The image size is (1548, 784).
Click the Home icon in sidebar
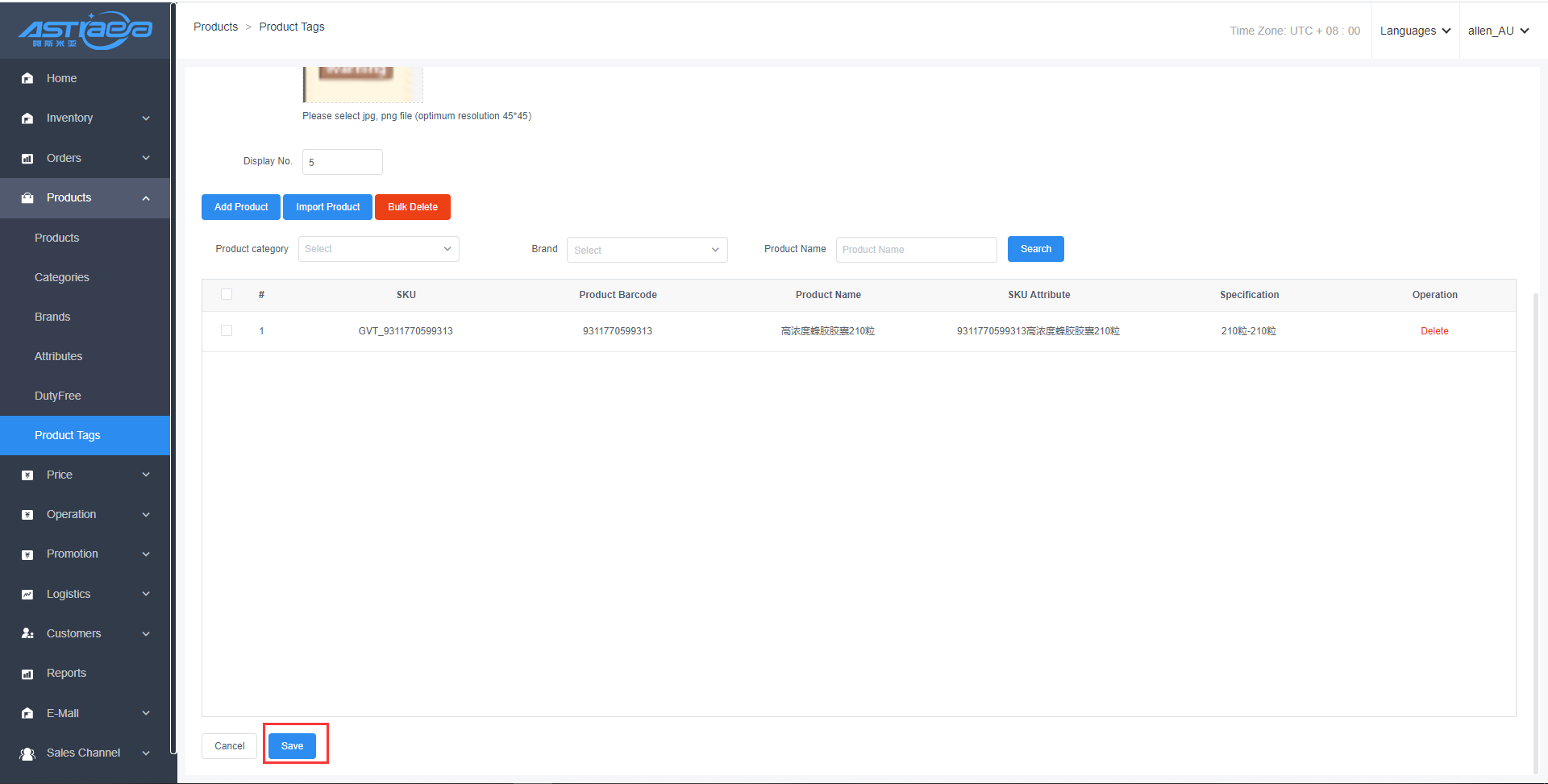pos(27,78)
